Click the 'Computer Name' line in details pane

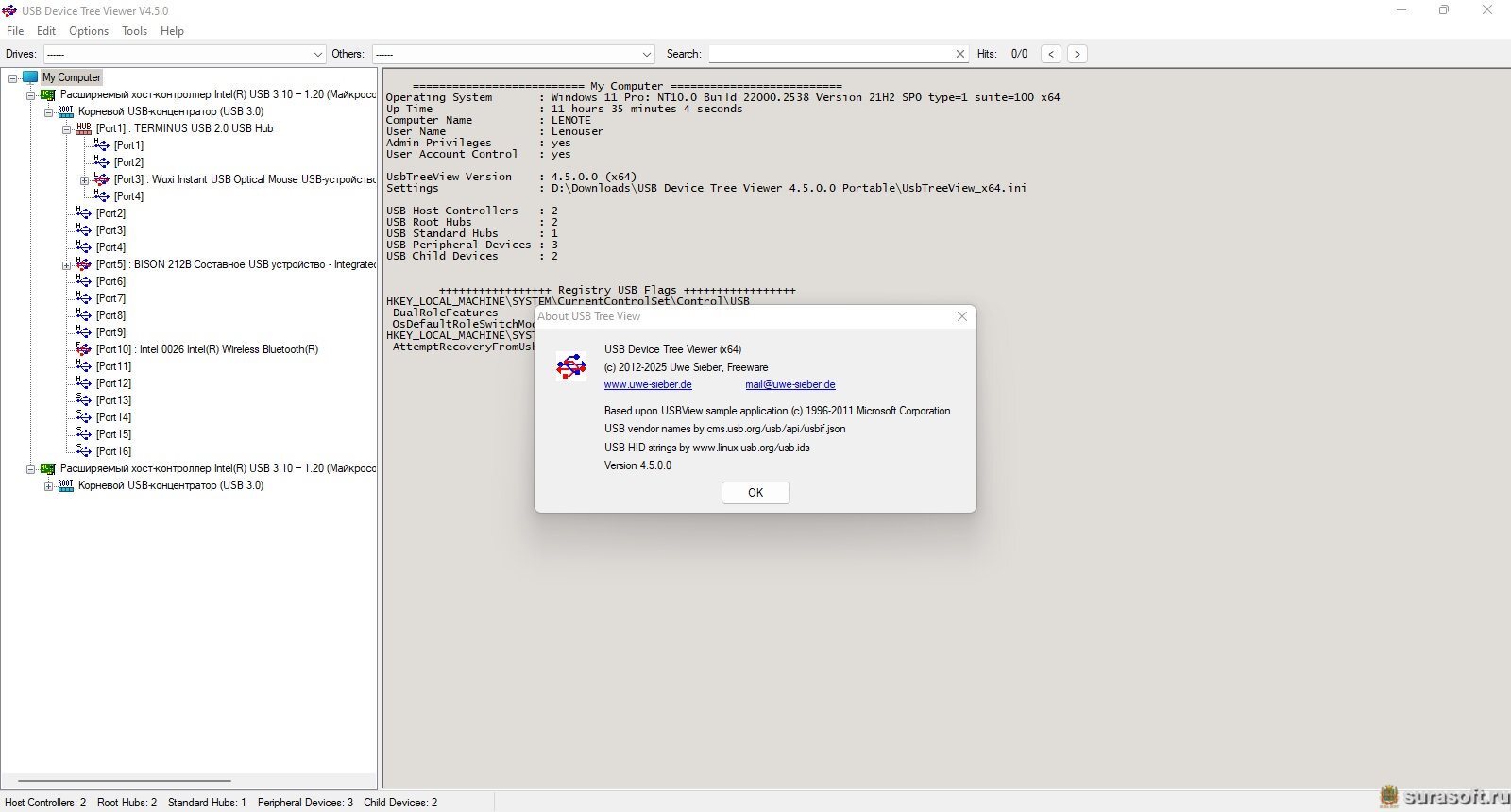coord(488,120)
